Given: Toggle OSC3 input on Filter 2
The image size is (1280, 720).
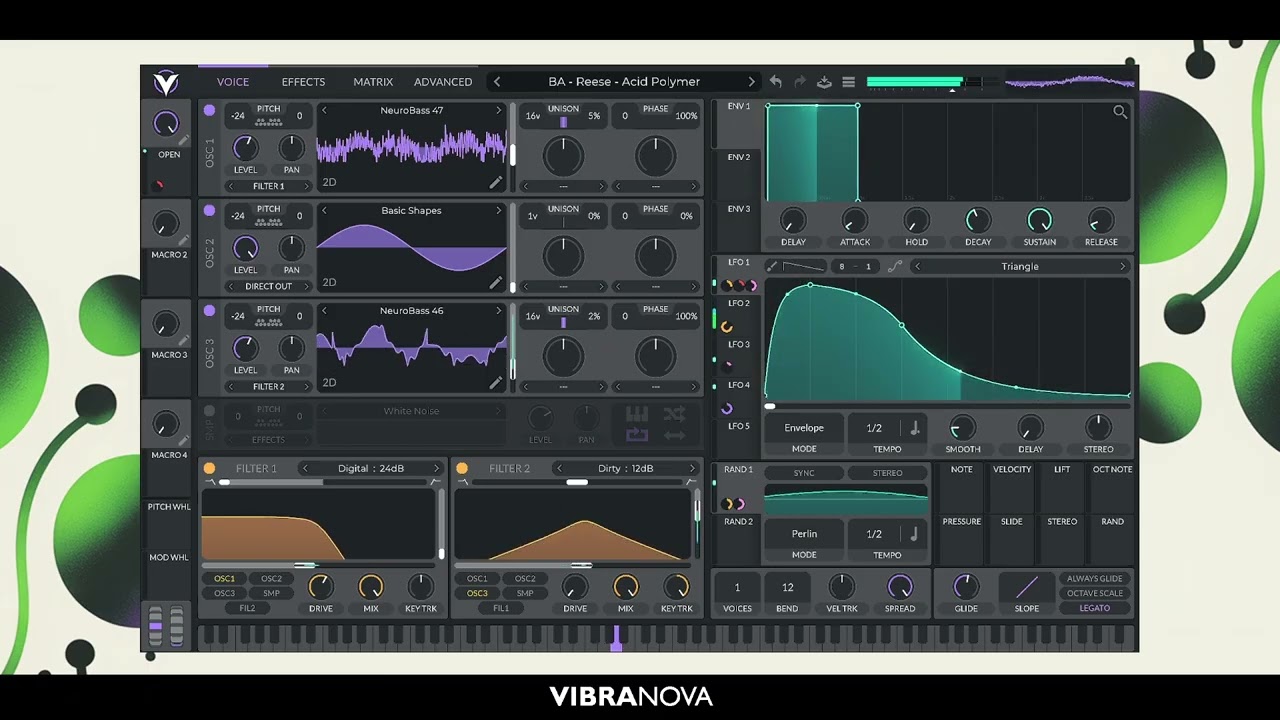Looking at the screenshot, I should pyautogui.click(x=477, y=593).
